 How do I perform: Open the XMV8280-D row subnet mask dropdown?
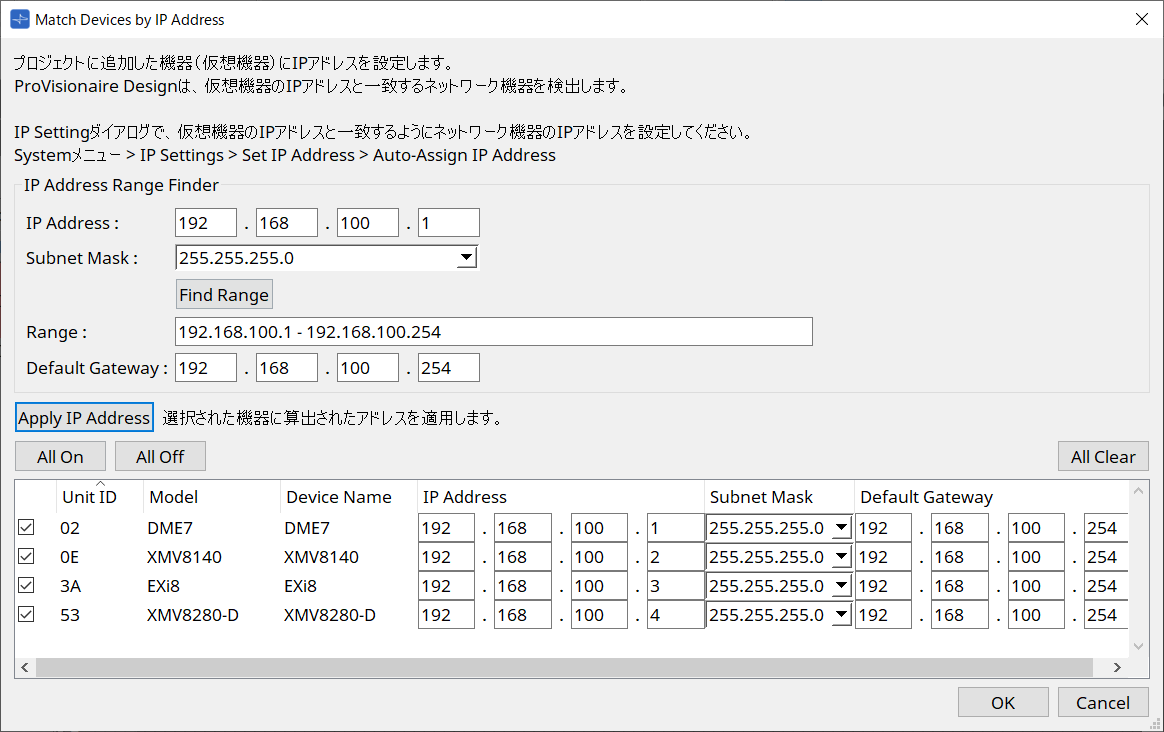[x=841, y=615]
